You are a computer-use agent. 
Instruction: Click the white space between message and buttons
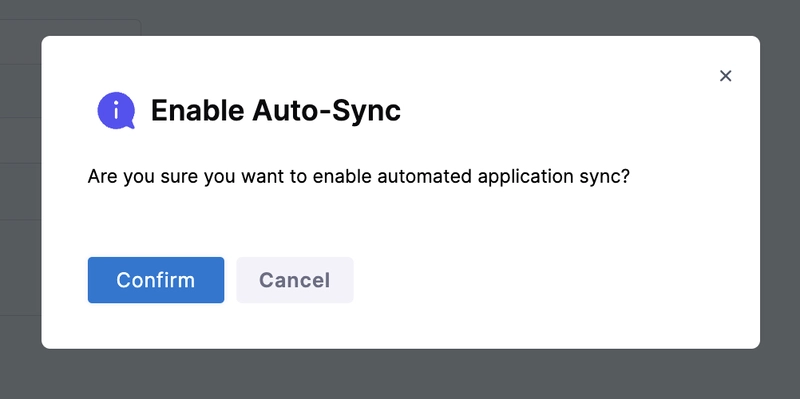click(359, 222)
